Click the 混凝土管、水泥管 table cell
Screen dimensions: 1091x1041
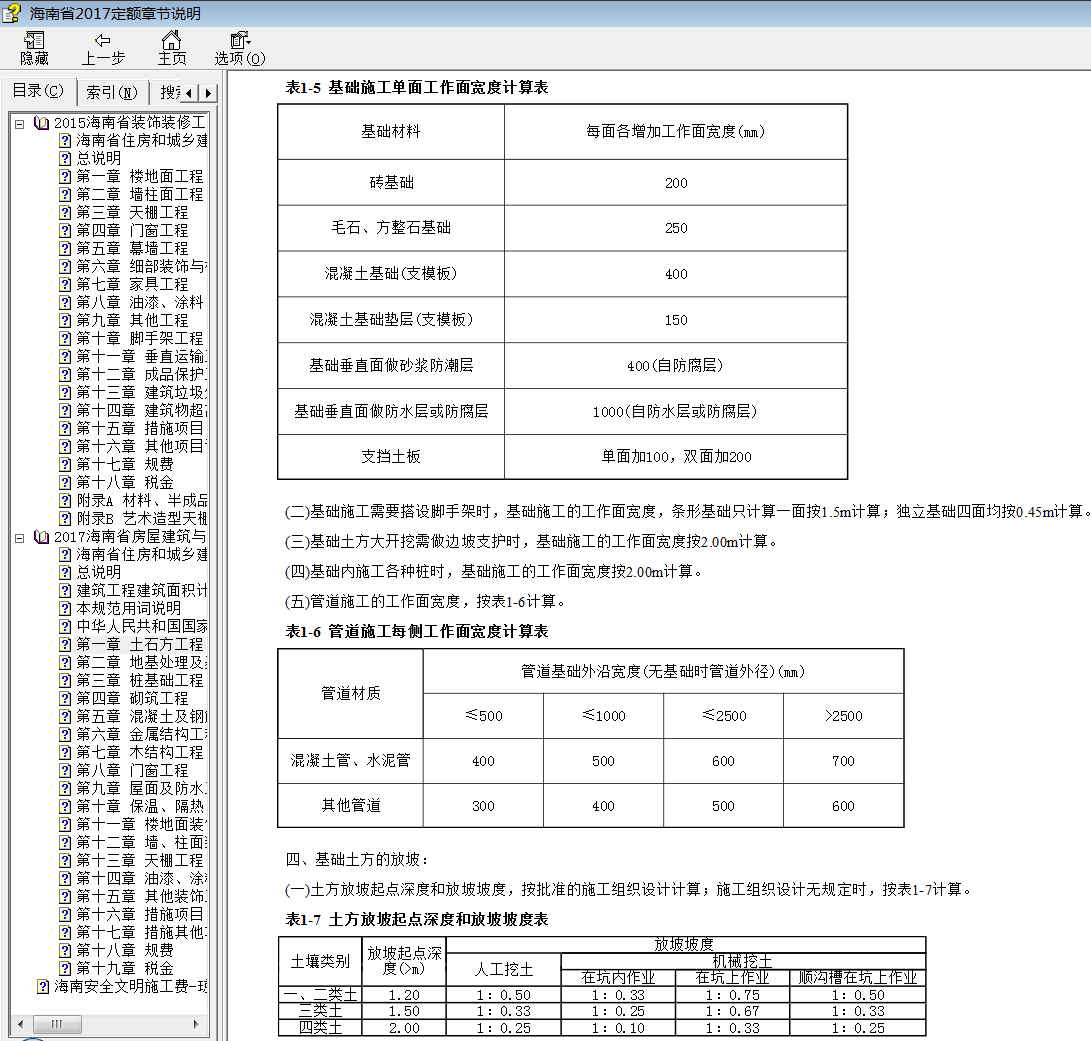tap(351, 761)
